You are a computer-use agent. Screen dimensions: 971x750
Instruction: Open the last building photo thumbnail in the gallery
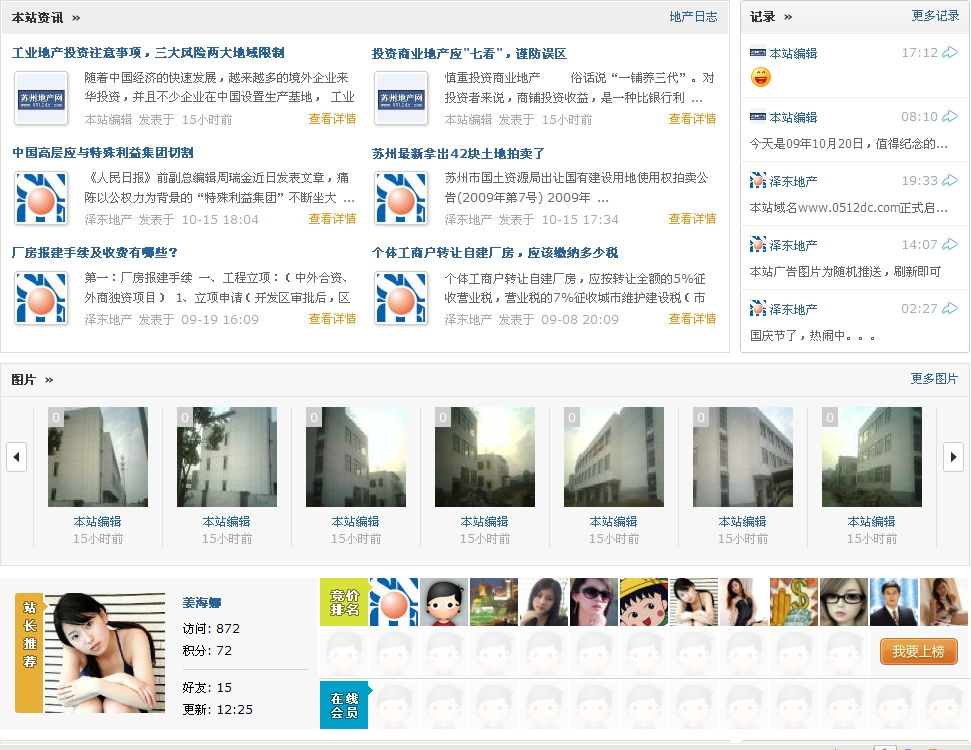pyautogui.click(x=872, y=457)
